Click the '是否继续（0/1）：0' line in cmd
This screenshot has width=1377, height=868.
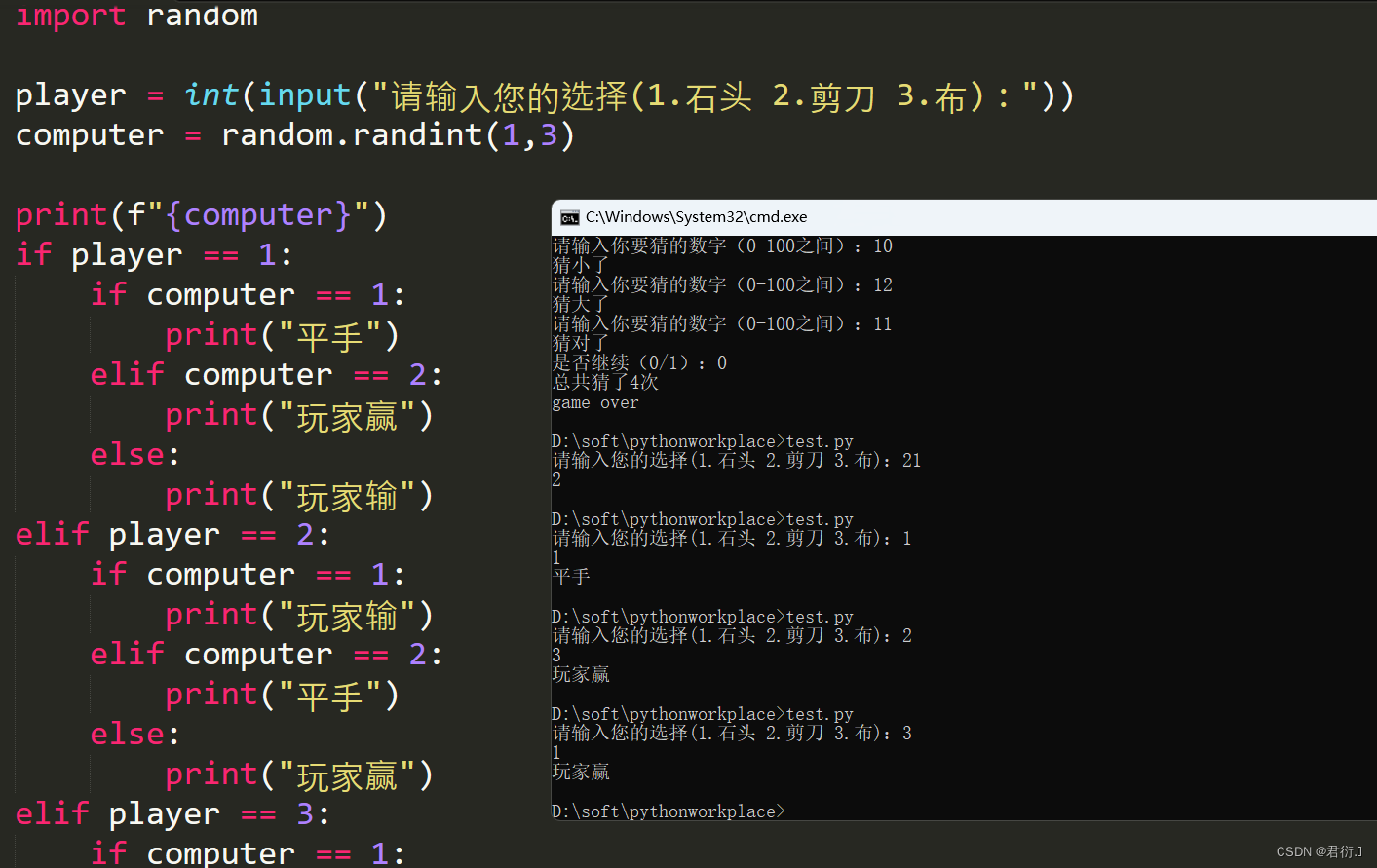639,362
